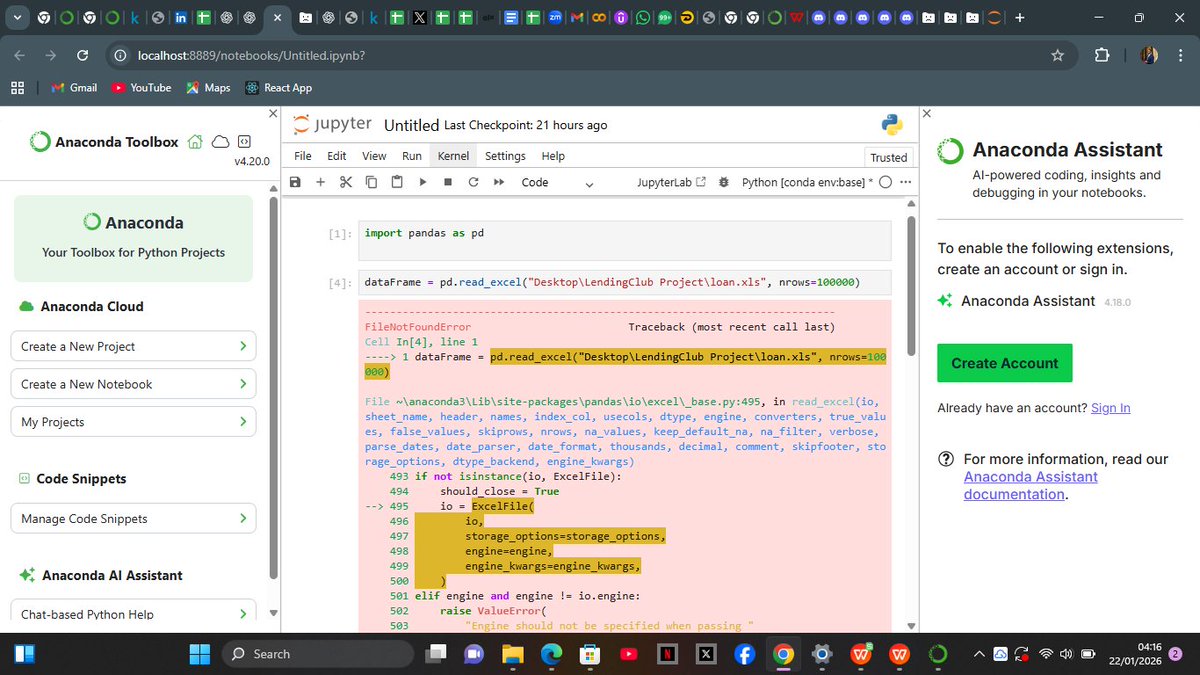Open the Settings menu
Image resolution: width=1200 pixels, height=675 pixels.
pyautogui.click(x=505, y=156)
